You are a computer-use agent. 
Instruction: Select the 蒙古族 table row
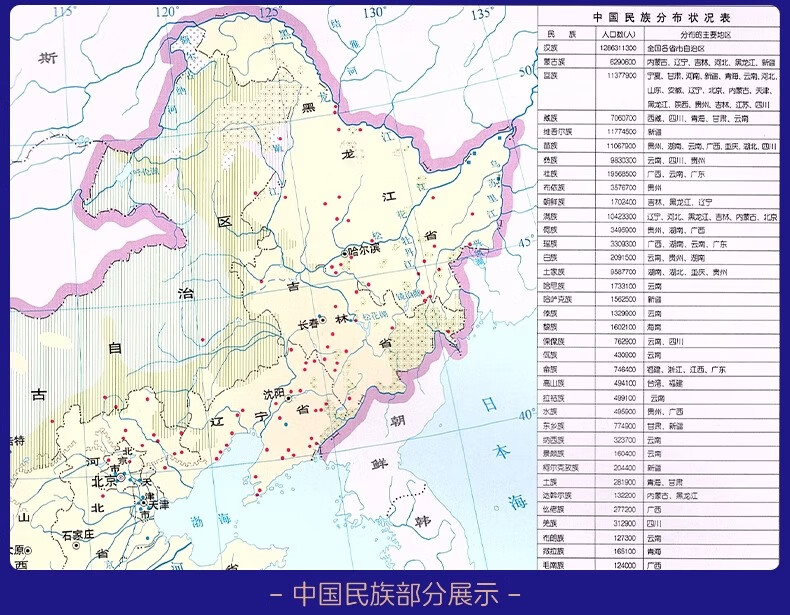coord(660,62)
